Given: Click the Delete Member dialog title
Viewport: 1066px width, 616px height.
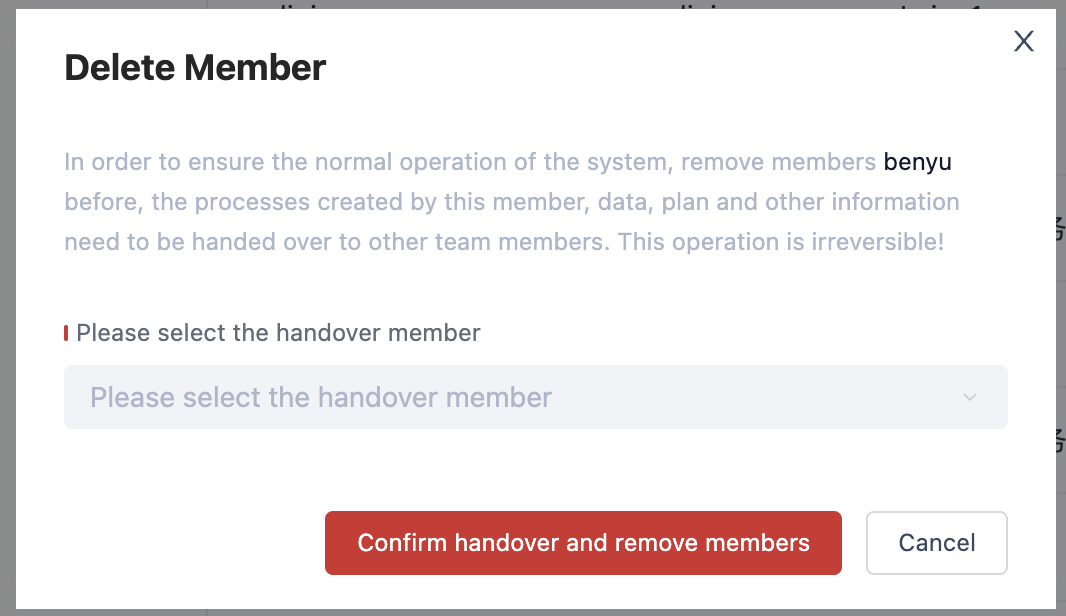Looking at the screenshot, I should [195, 67].
